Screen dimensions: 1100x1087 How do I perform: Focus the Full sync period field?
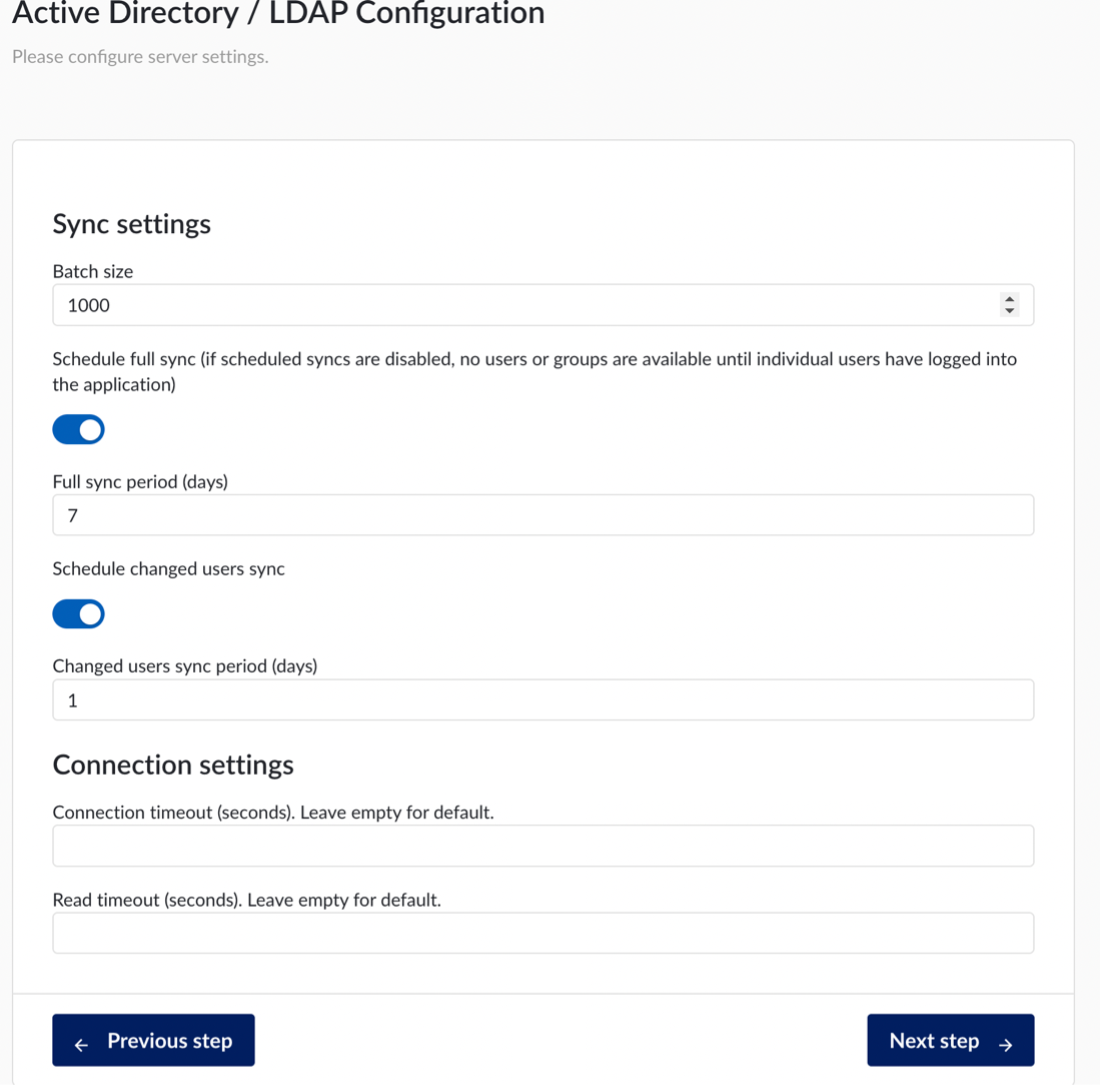(x=542, y=515)
